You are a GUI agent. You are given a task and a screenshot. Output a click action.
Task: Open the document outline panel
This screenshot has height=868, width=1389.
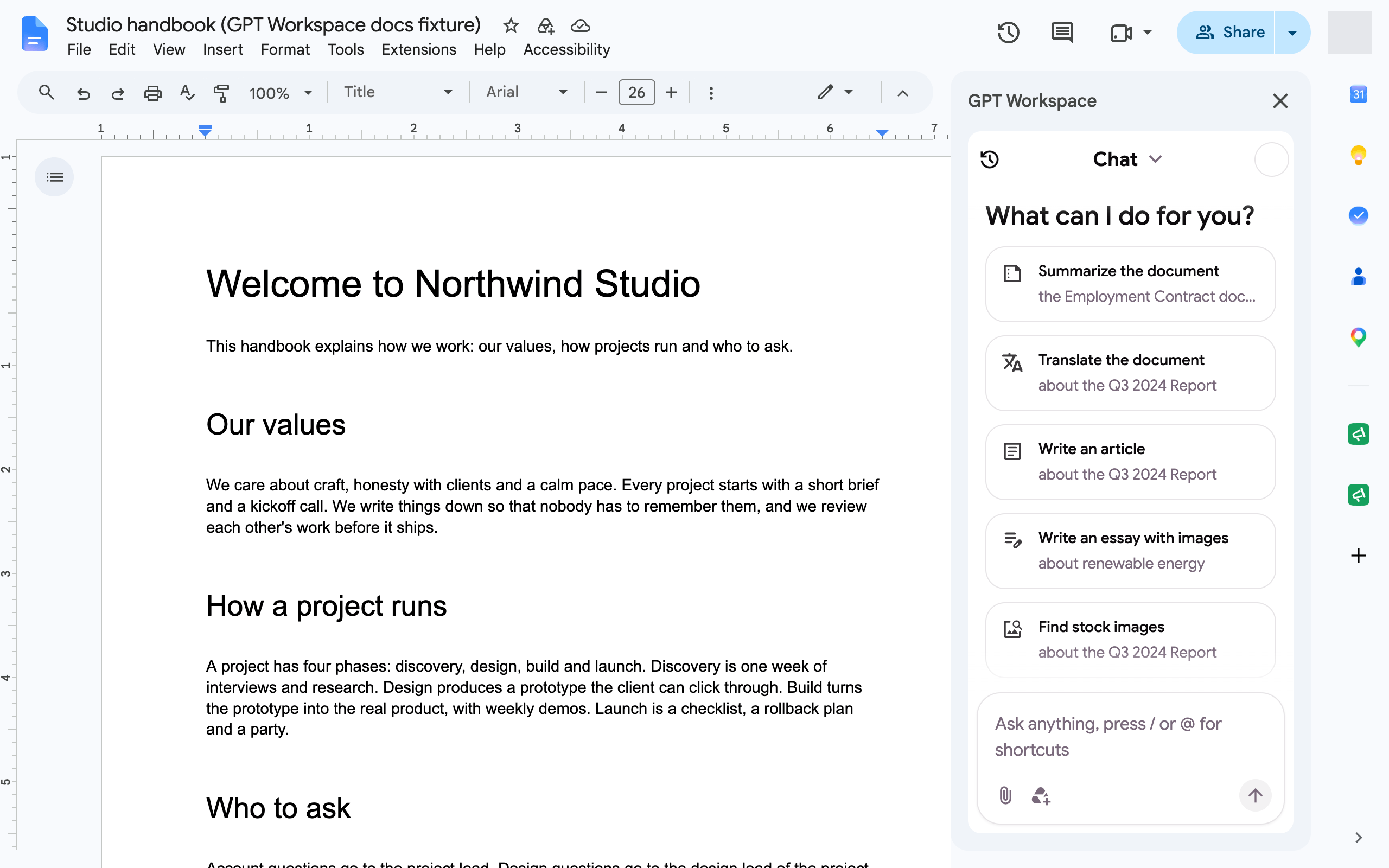point(54,177)
